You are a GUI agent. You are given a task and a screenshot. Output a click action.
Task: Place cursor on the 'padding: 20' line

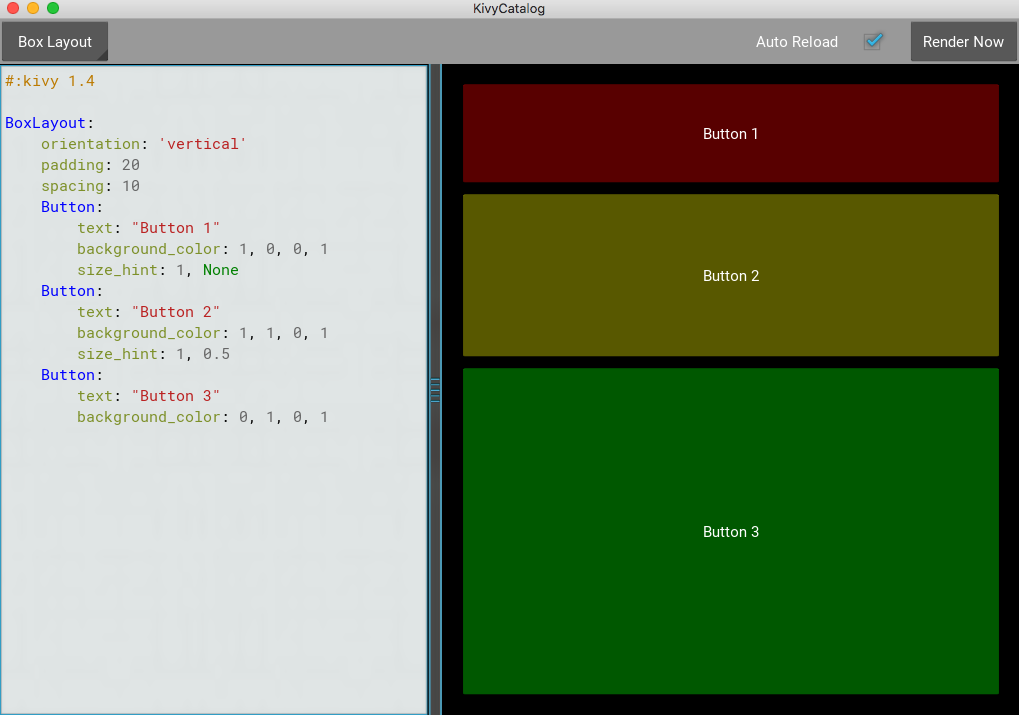pos(90,165)
